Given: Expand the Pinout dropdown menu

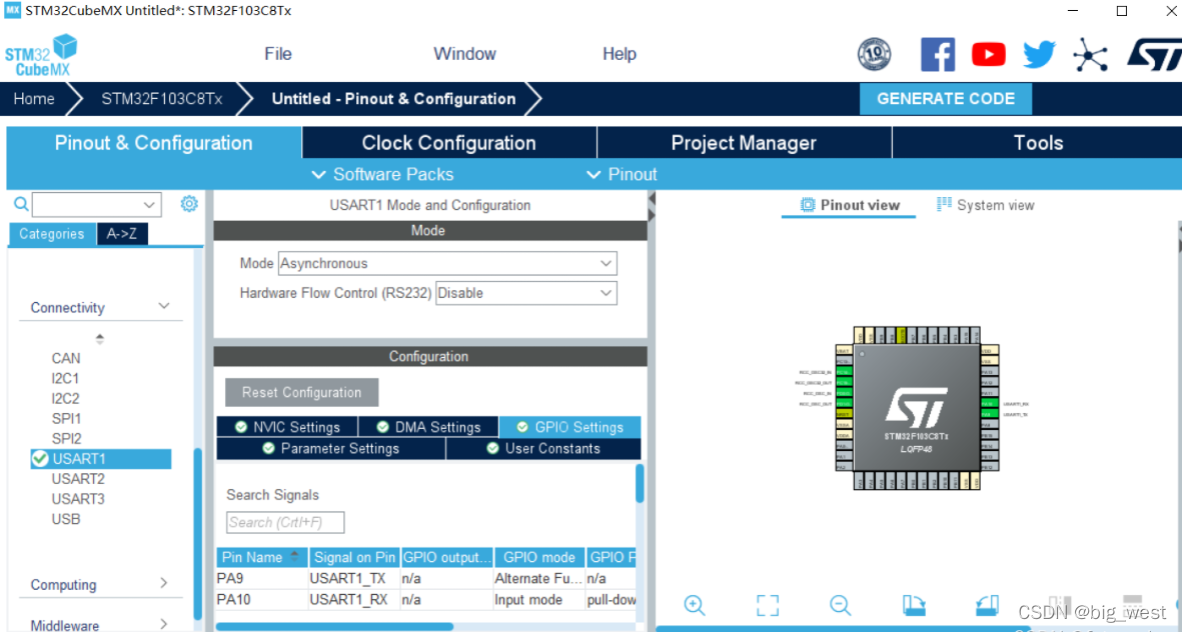Looking at the screenshot, I should tap(622, 174).
